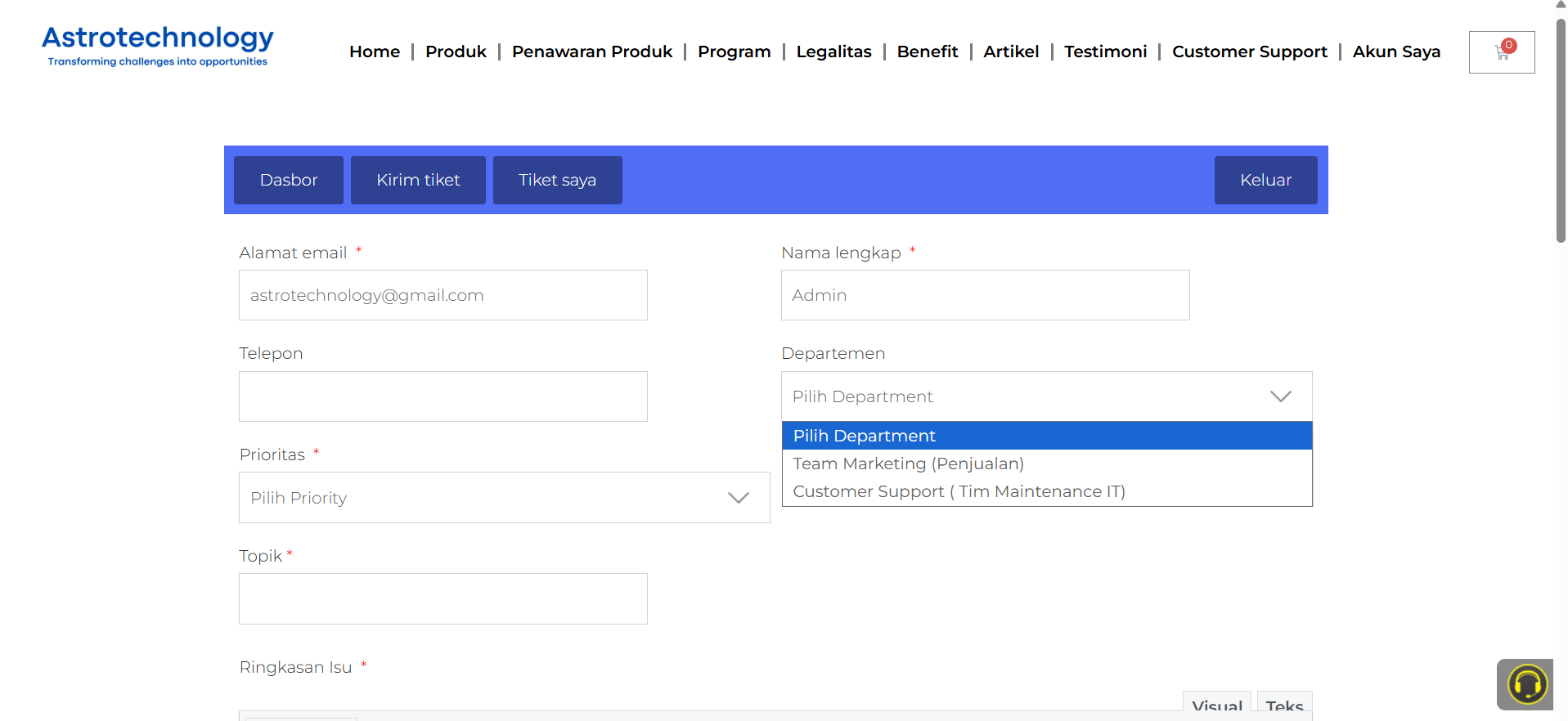Viewport: 1568px width, 721px height.
Task: Click the Astrotechnology logo
Action: (158, 46)
